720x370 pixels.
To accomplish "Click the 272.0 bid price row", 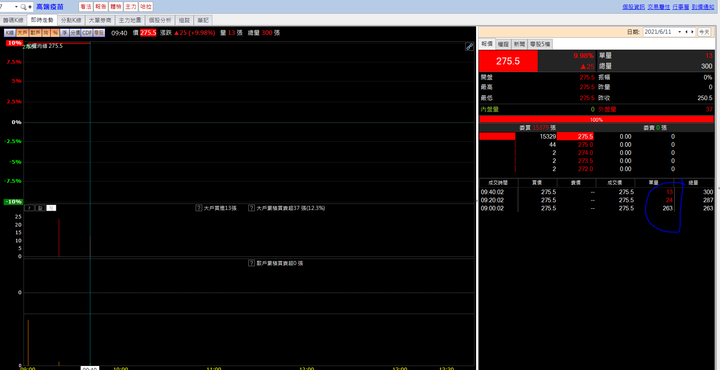I will pos(585,169).
